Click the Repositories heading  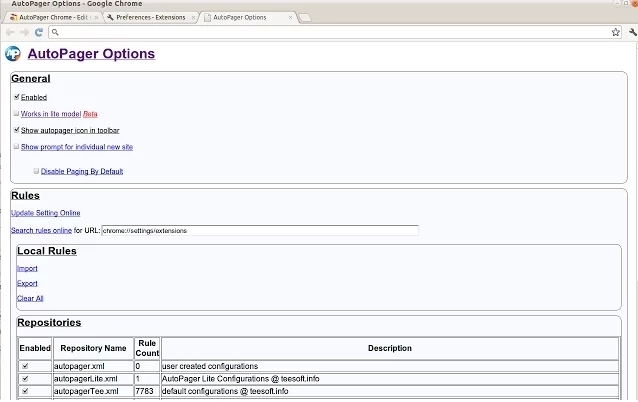tap(49, 323)
